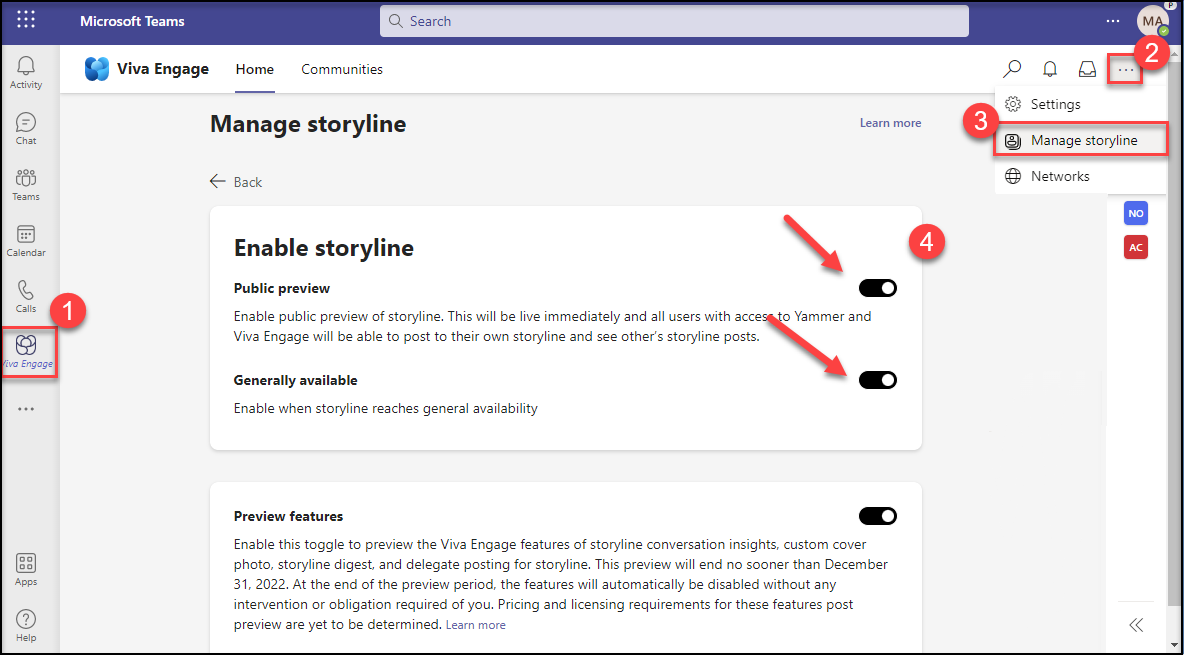
Task: Expand more apps ellipsis in left rail
Action: coord(26,408)
